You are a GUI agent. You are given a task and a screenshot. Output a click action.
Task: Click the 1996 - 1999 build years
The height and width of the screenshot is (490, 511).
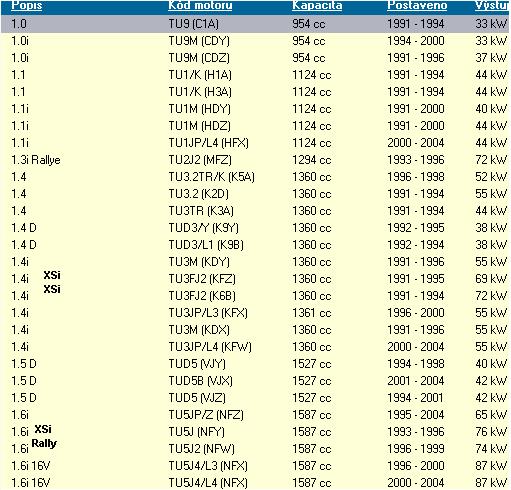pyautogui.click(x=416, y=449)
